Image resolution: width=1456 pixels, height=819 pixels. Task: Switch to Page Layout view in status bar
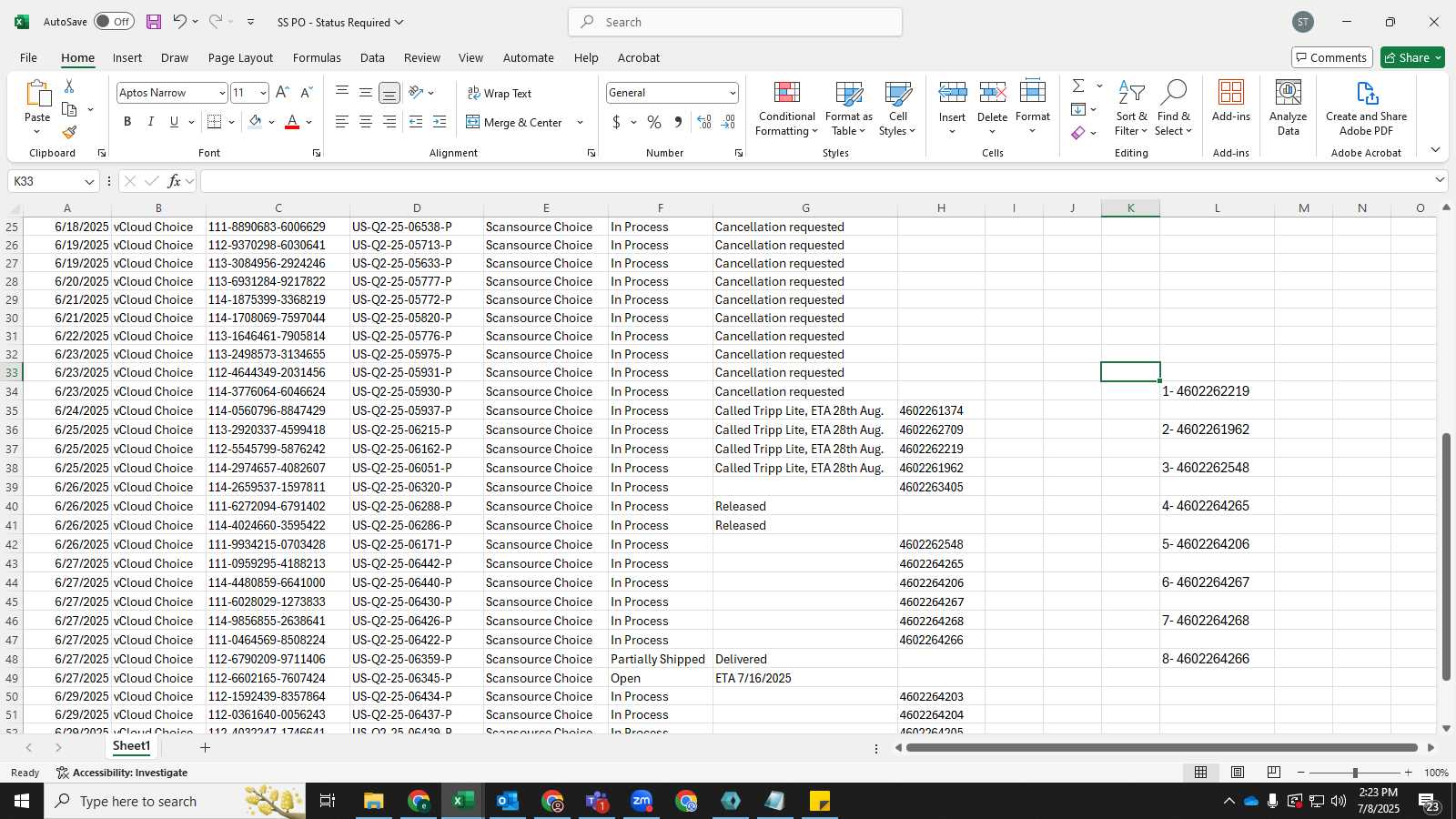point(1237,773)
